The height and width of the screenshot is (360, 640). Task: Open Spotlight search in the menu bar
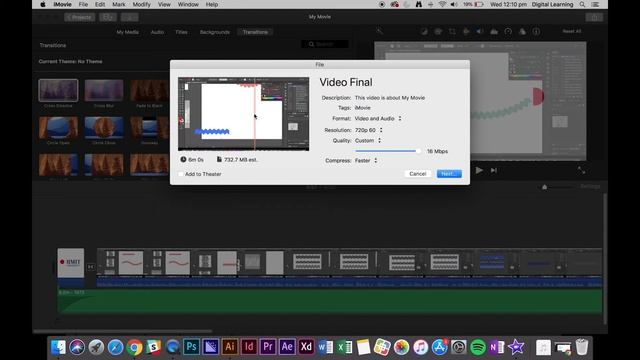[582, 4]
